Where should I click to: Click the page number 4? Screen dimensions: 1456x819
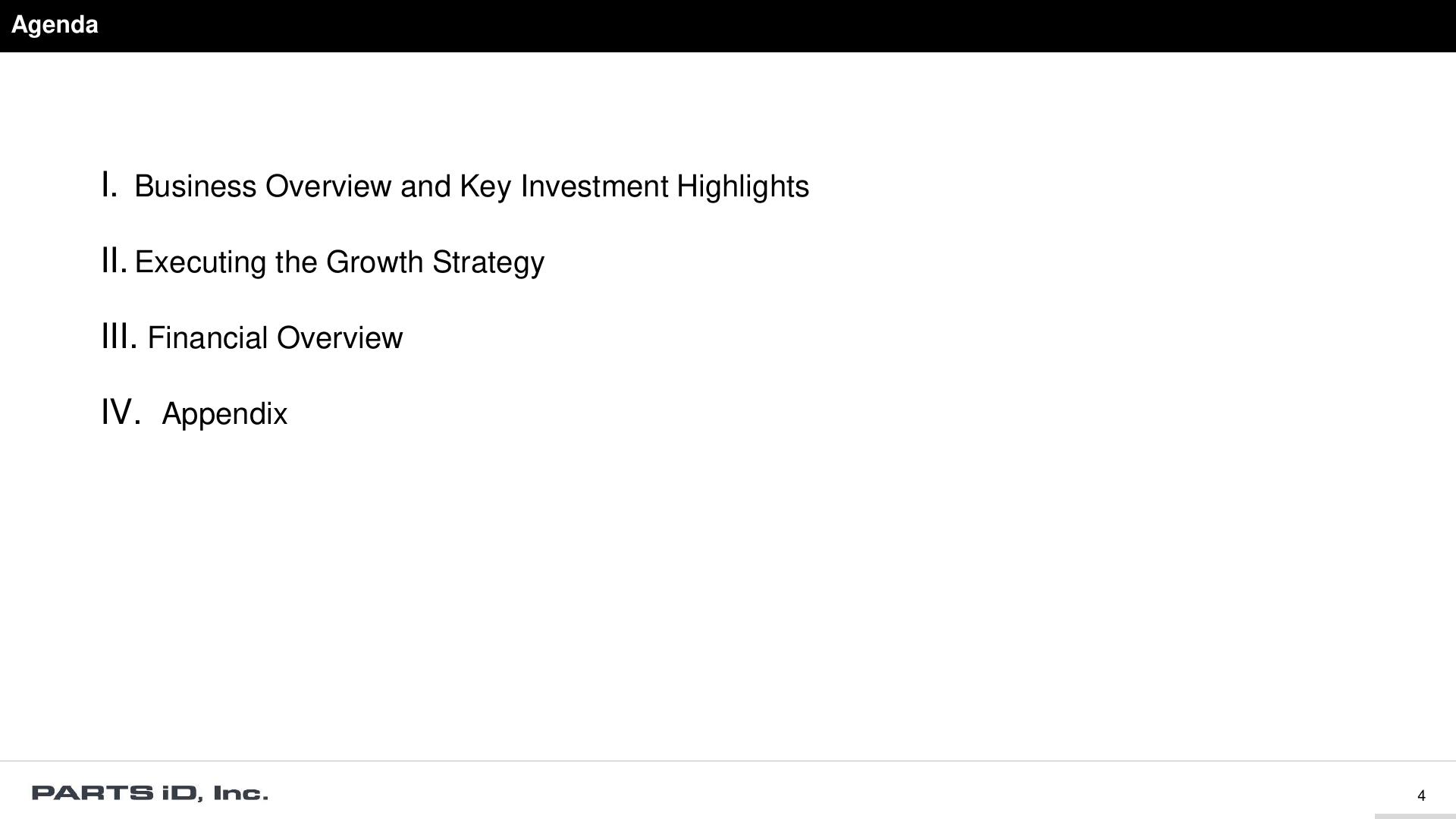(1421, 795)
